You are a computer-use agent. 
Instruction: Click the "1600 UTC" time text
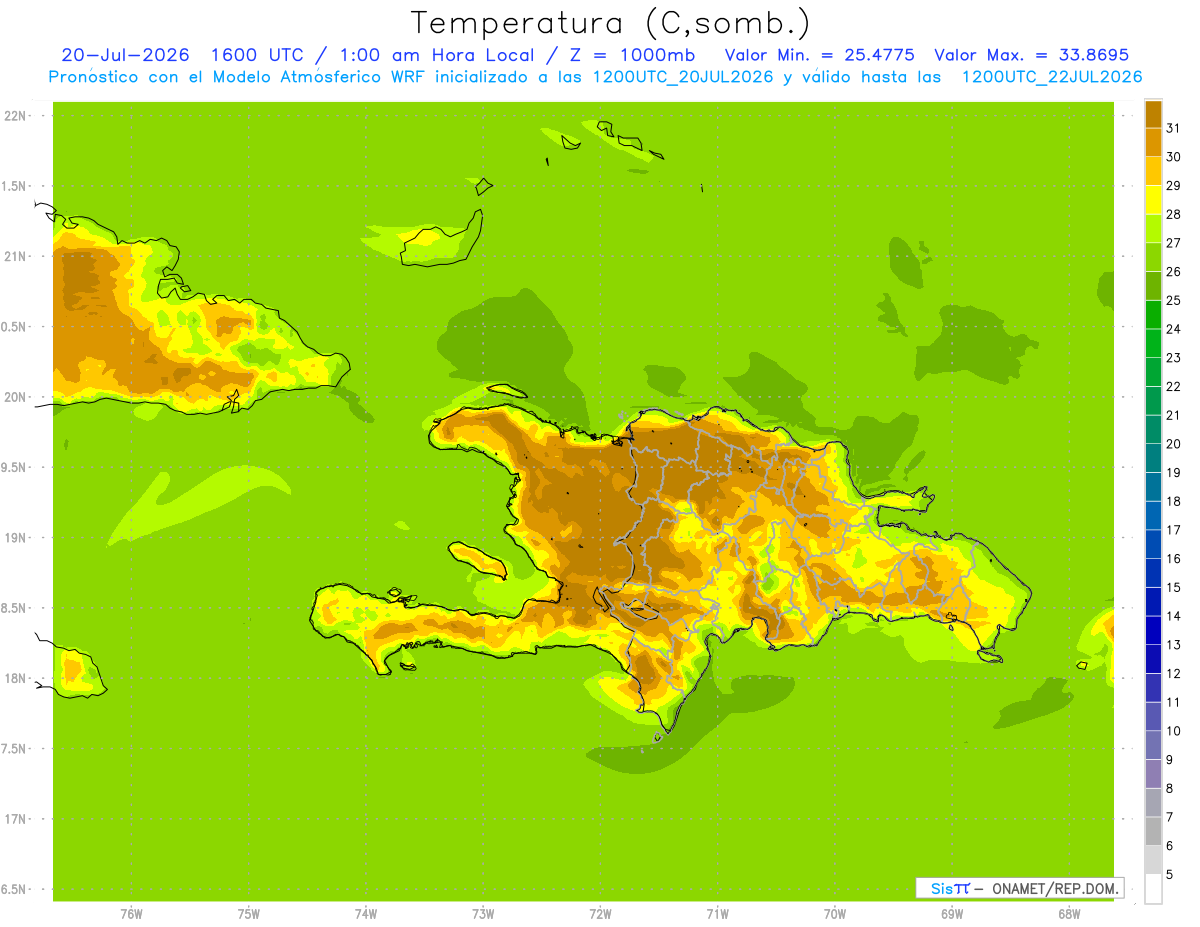(258, 55)
